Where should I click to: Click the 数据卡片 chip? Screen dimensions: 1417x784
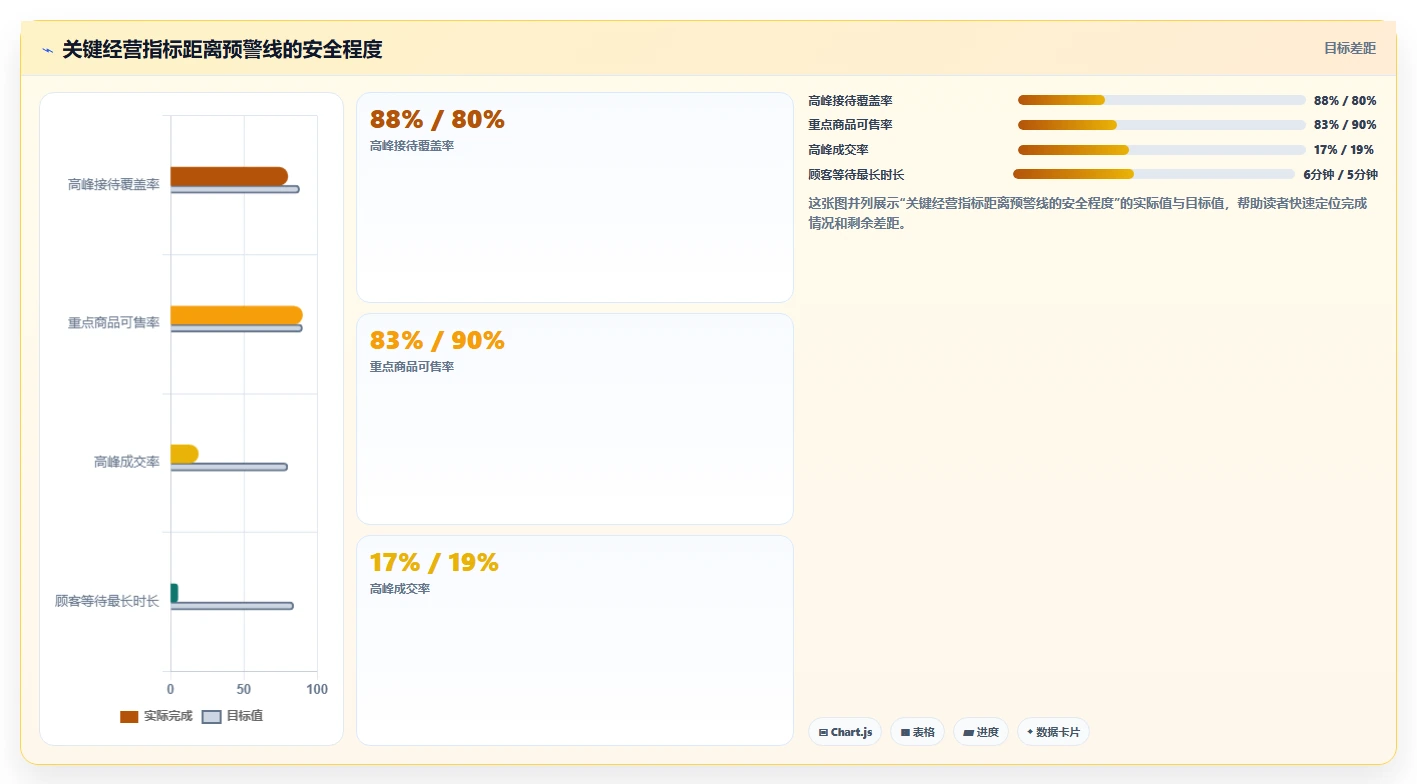[x=1053, y=732]
